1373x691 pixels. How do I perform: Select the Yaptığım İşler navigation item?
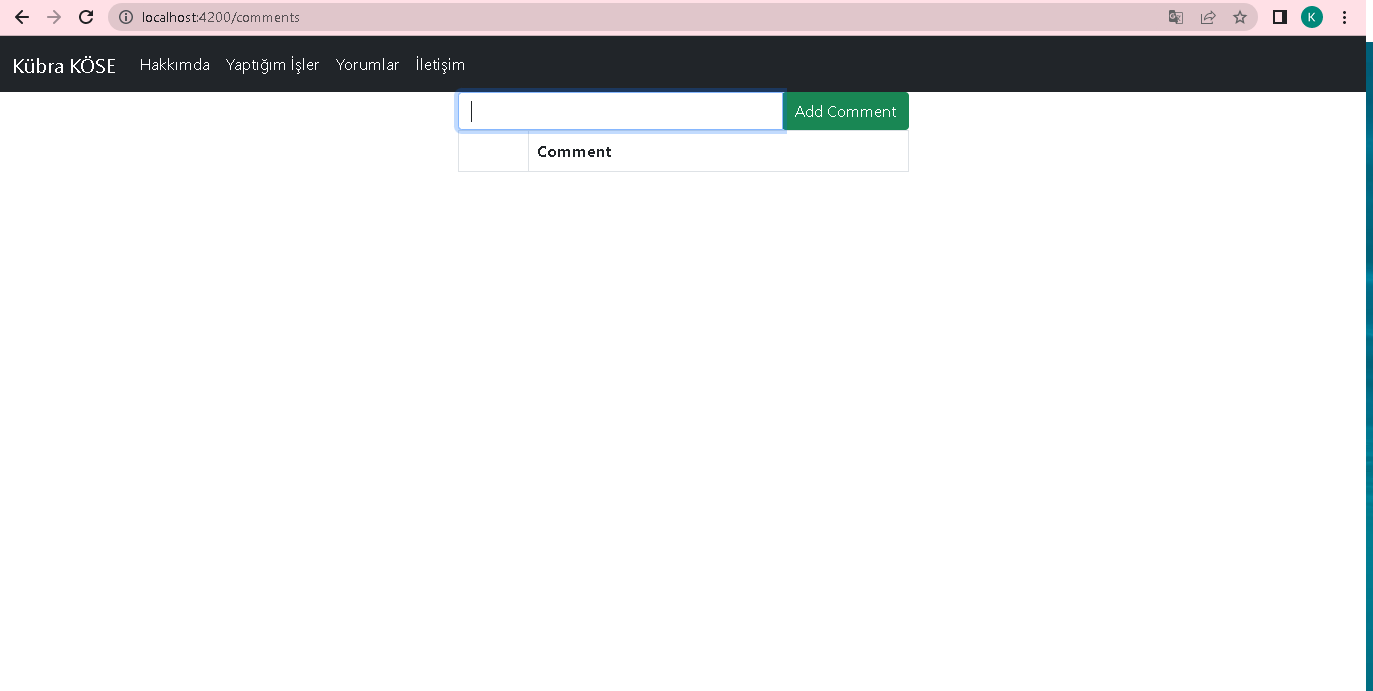click(272, 64)
